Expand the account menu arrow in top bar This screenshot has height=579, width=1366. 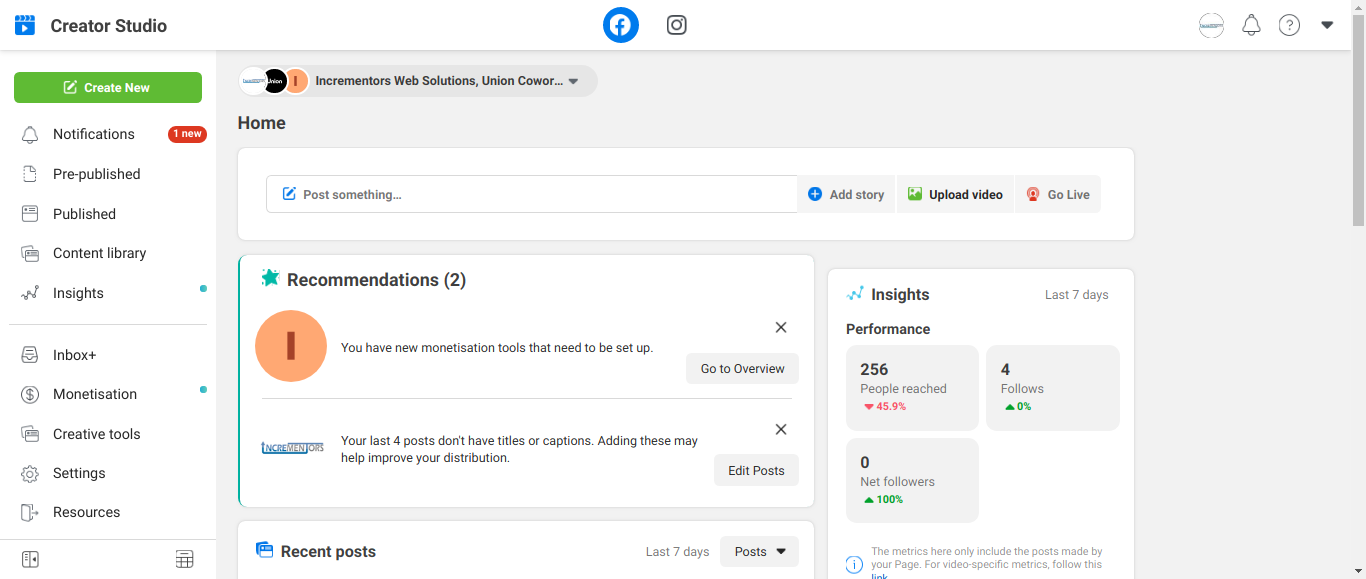pyautogui.click(x=1327, y=25)
